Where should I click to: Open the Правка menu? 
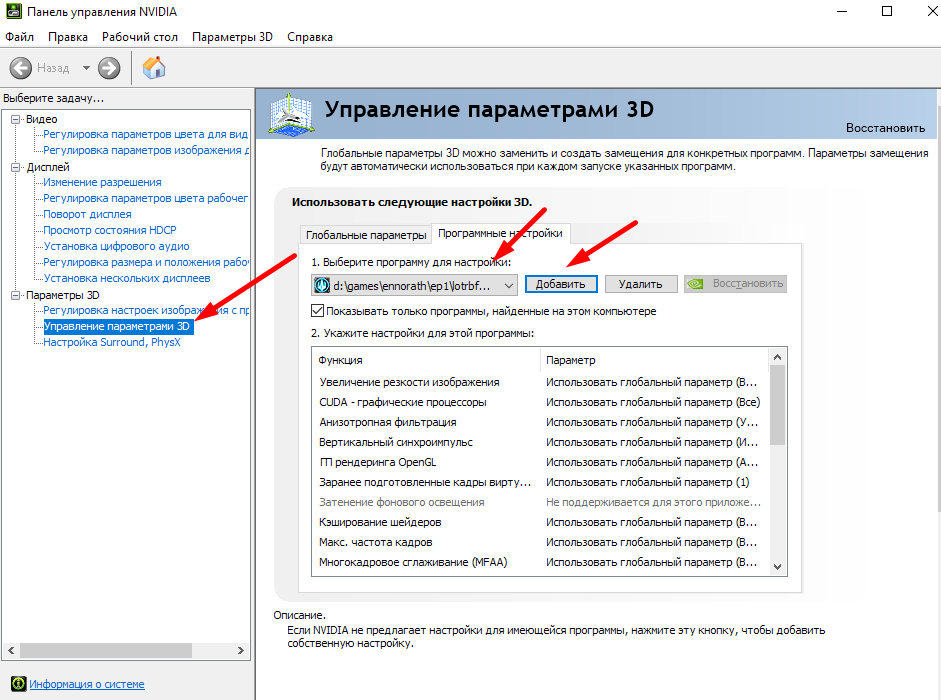click(x=68, y=37)
